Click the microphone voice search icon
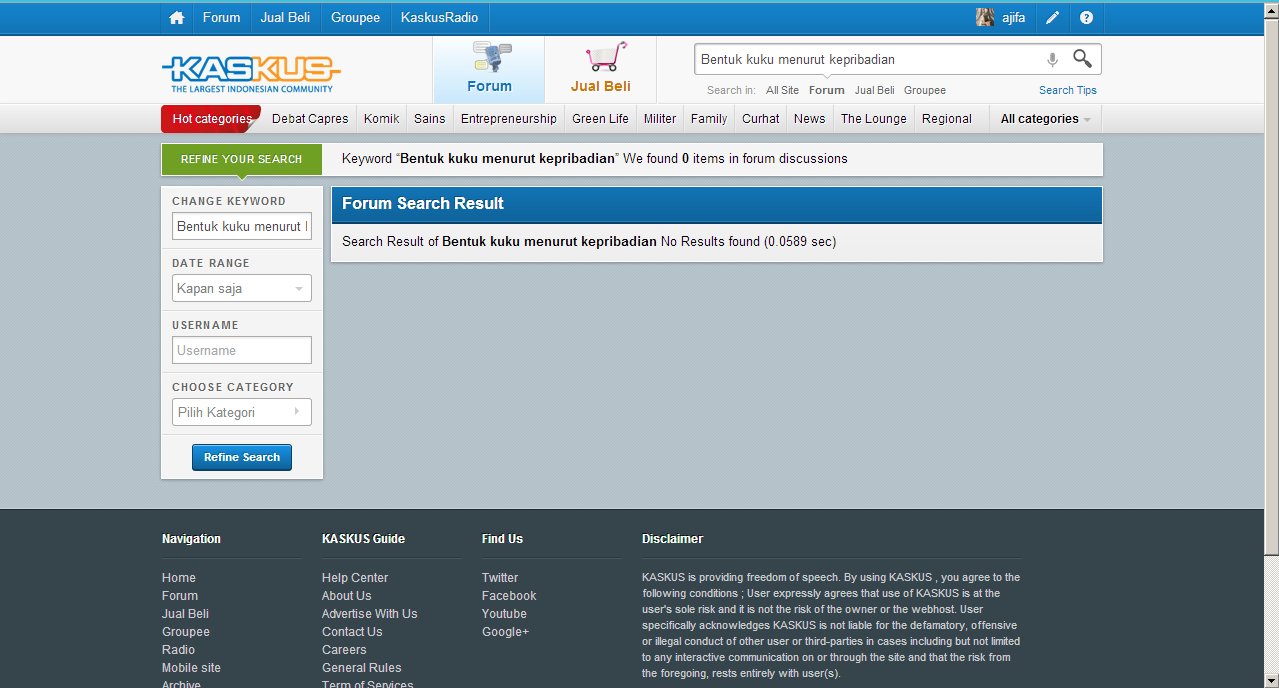This screenshot has width=1279, height=688. pos(1052,60)
